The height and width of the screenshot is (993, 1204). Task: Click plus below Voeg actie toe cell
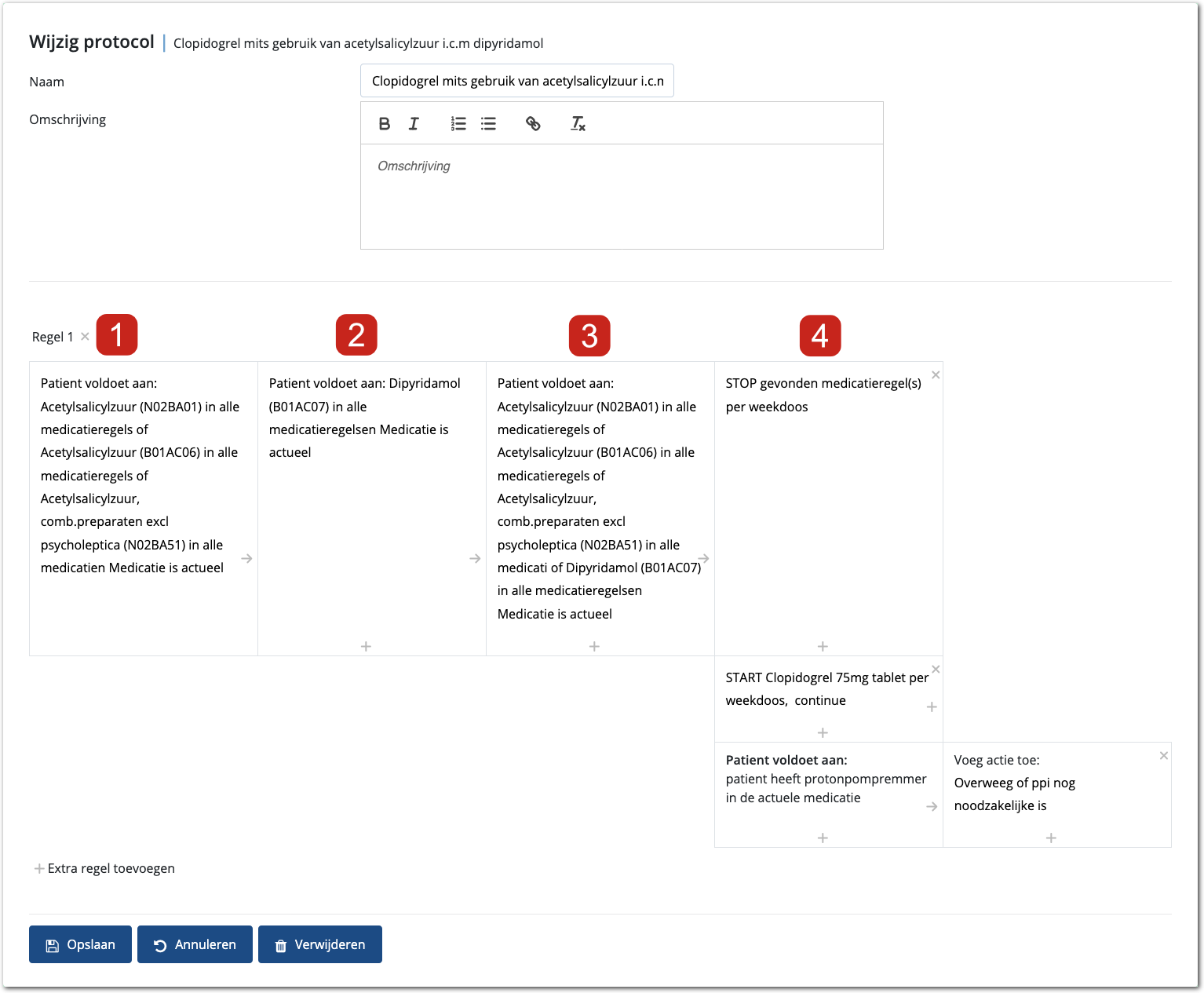[x=1051, y=838]
